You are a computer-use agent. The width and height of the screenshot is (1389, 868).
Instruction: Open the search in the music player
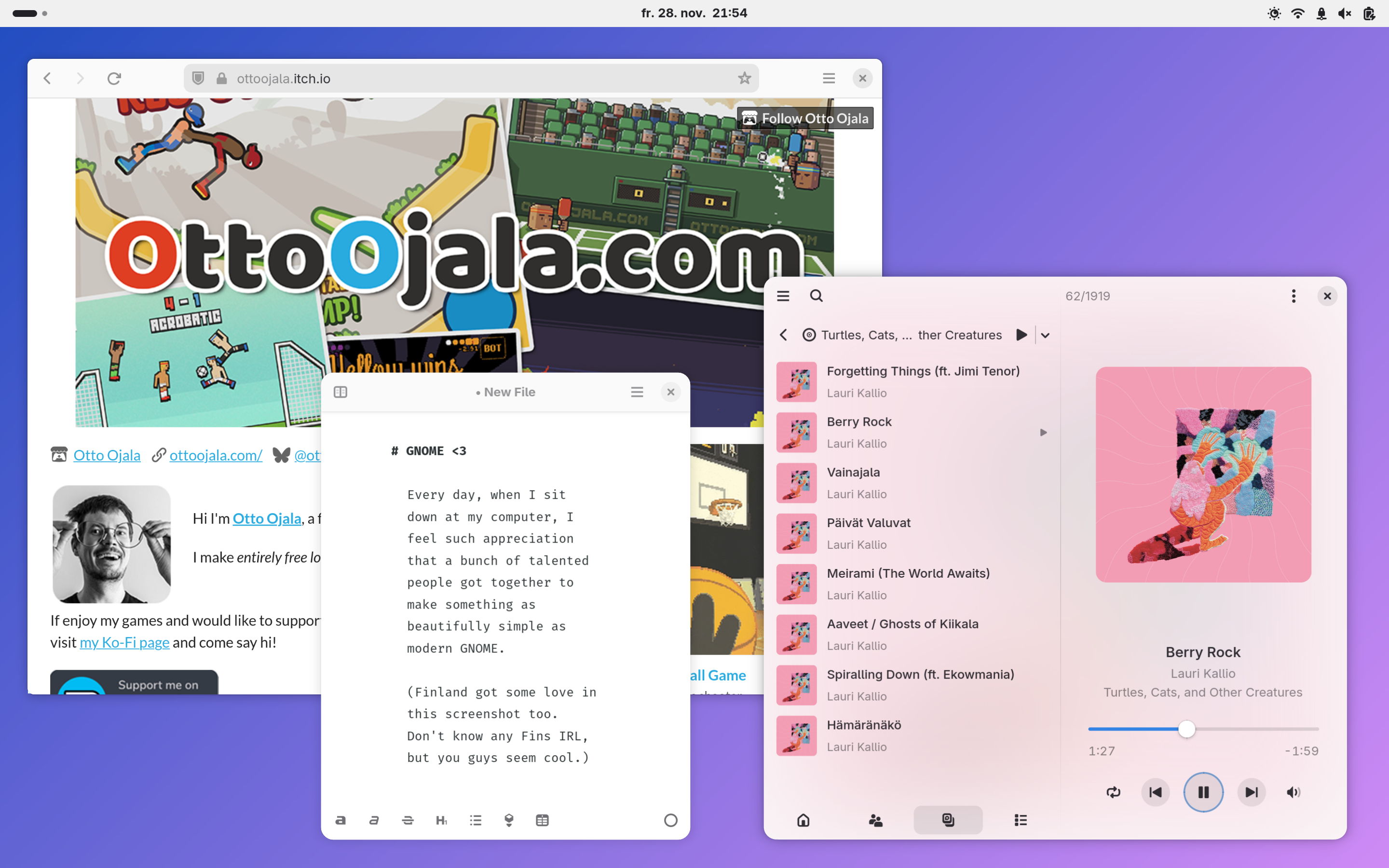click(816, 296)
